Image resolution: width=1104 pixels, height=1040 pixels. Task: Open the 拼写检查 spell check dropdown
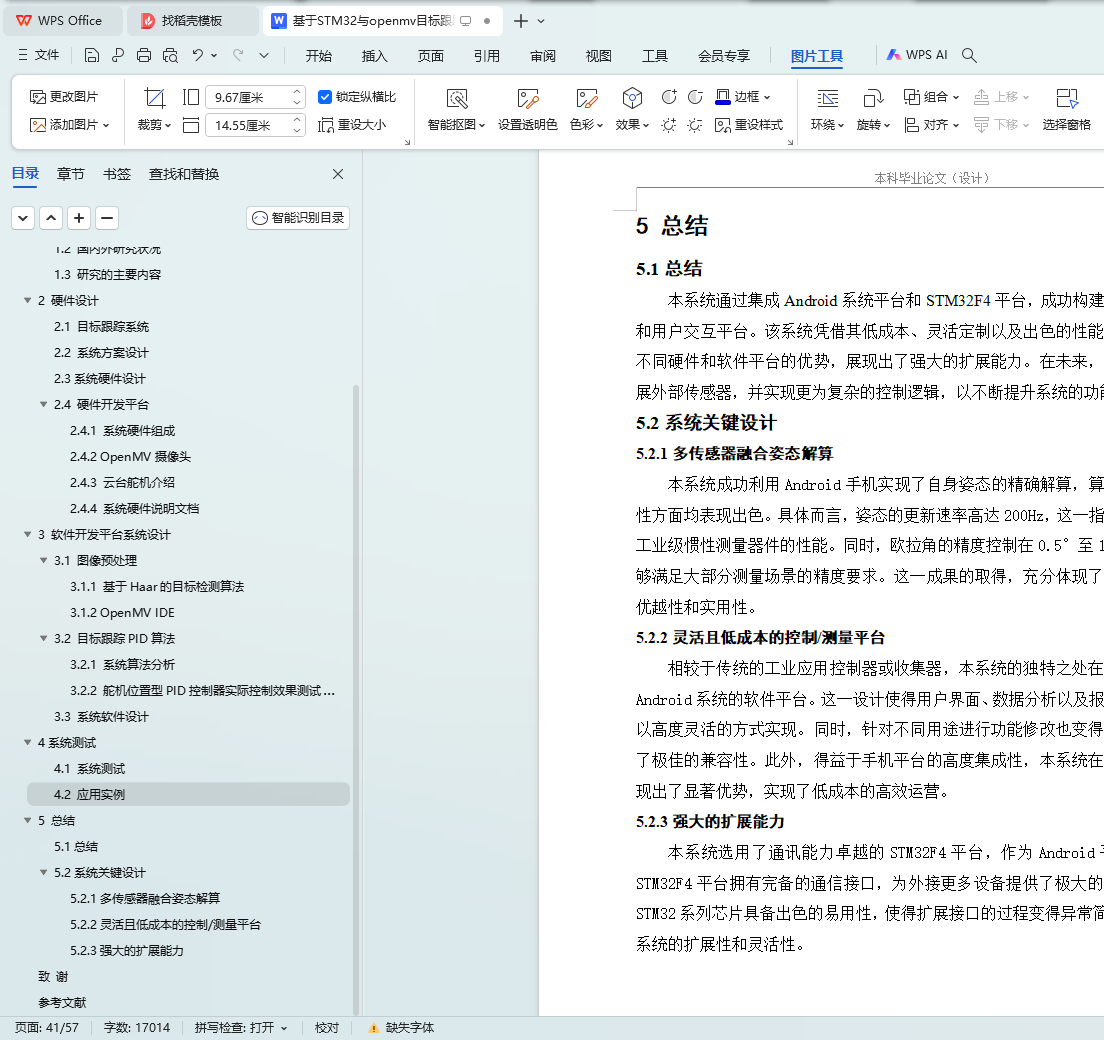(x=241, y=1027)
